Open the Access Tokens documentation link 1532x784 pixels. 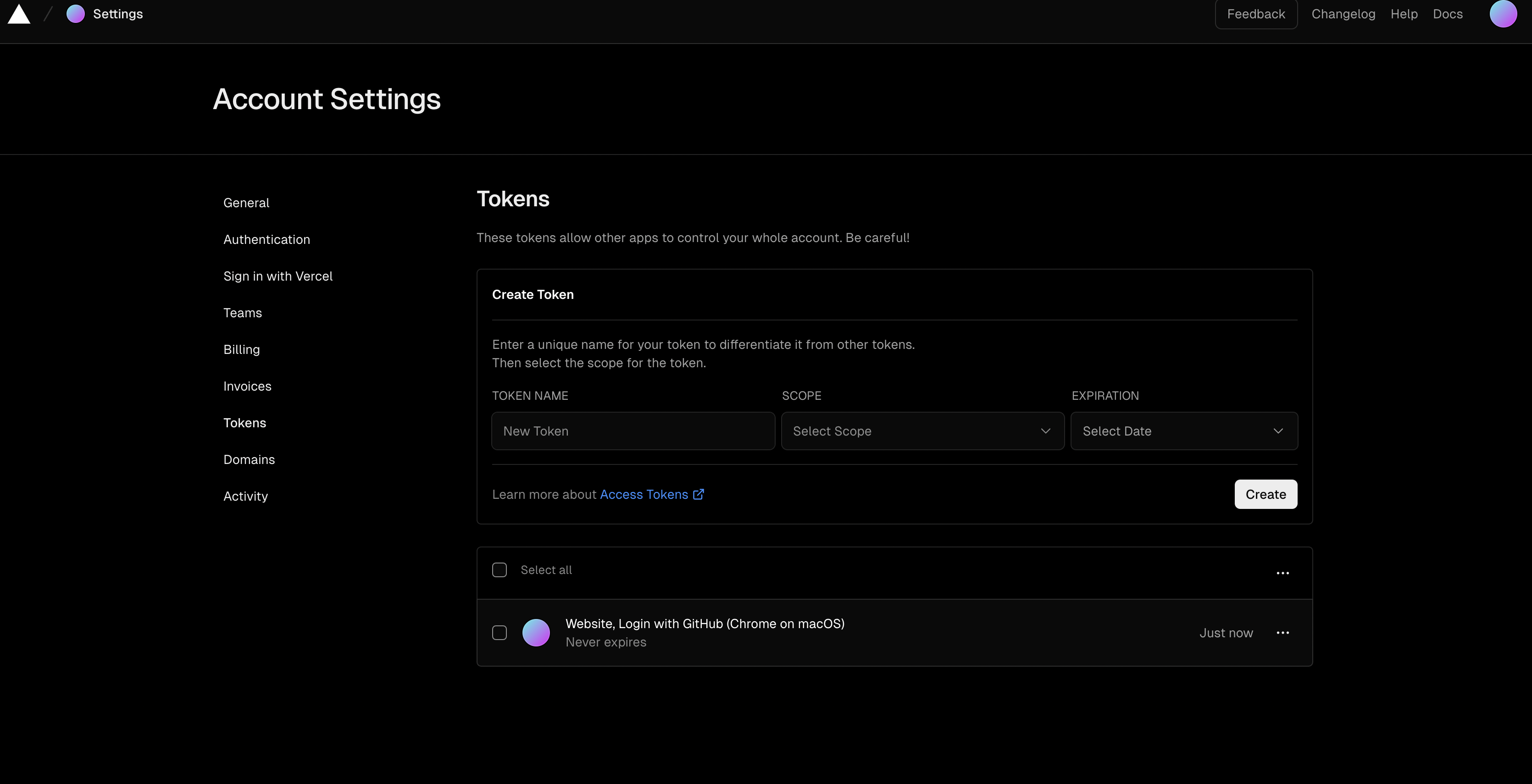644,495
